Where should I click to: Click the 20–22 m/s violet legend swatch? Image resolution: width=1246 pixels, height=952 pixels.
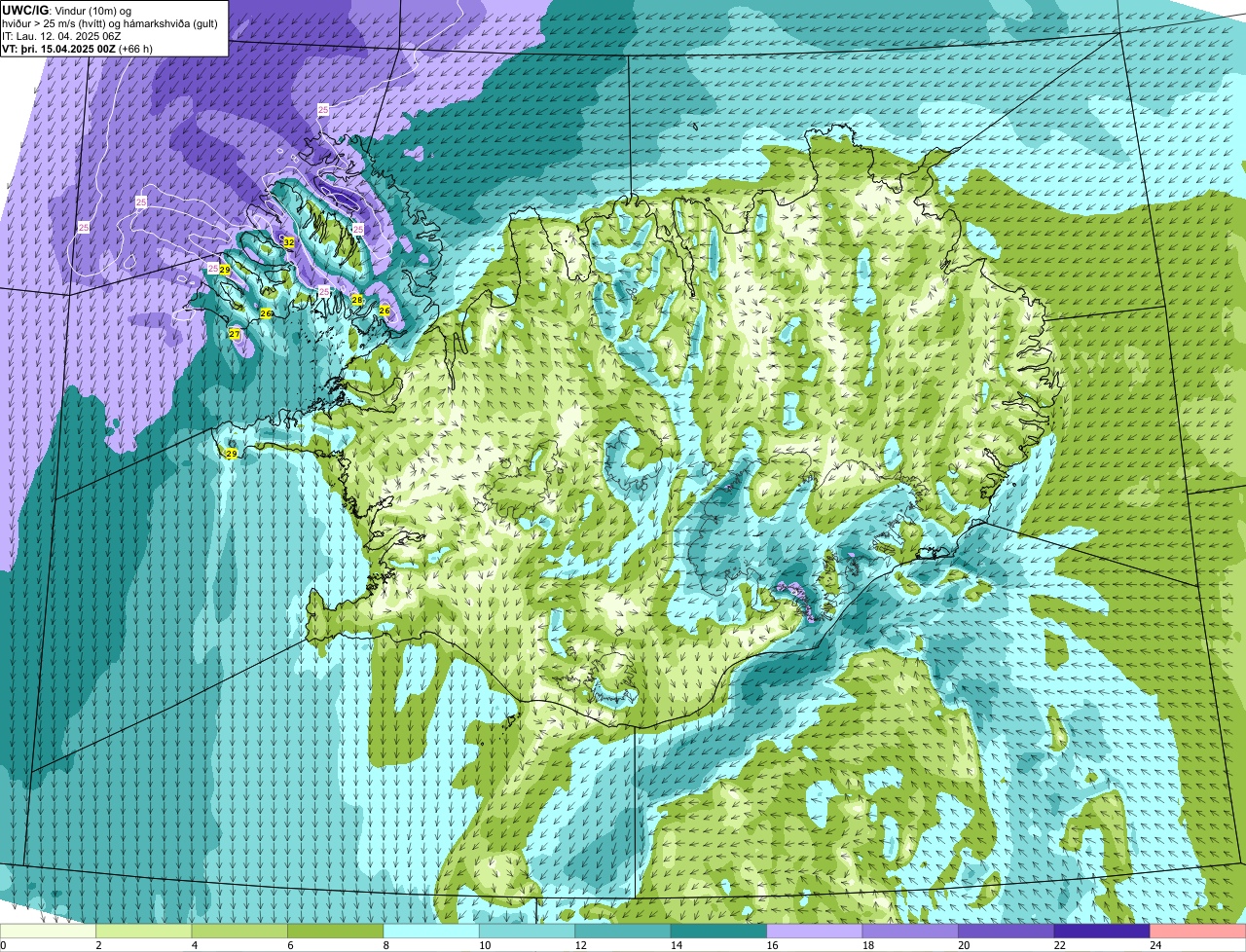(1005, 932)
